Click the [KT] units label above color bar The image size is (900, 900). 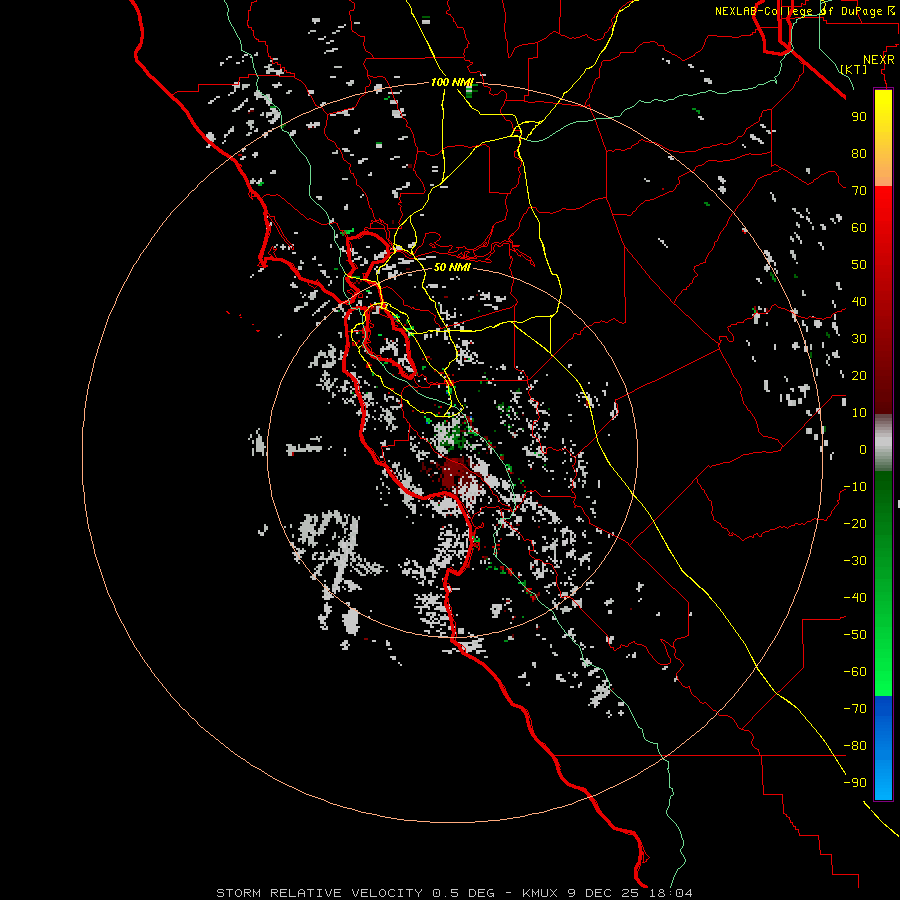pos(854,69)
